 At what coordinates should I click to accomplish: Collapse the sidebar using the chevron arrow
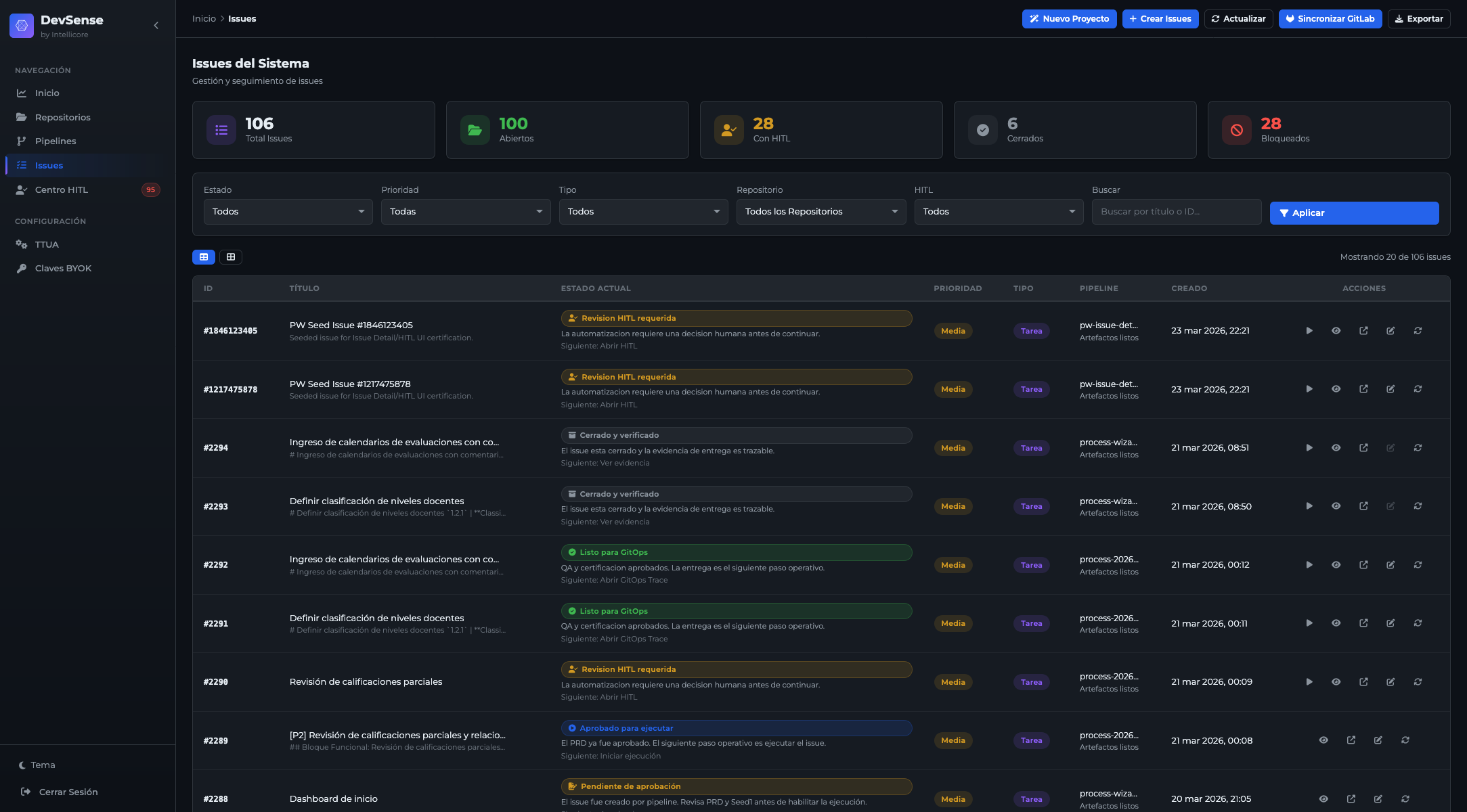coord(156,24)
